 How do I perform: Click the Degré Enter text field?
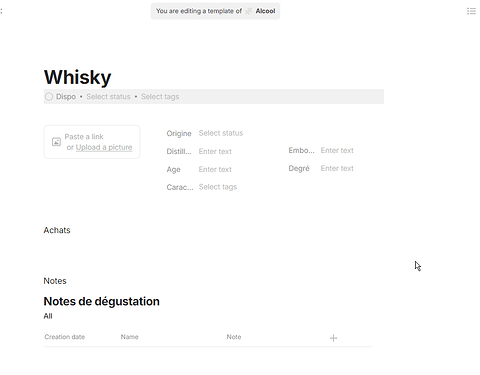pyautogui.click(x=337, y=168)
